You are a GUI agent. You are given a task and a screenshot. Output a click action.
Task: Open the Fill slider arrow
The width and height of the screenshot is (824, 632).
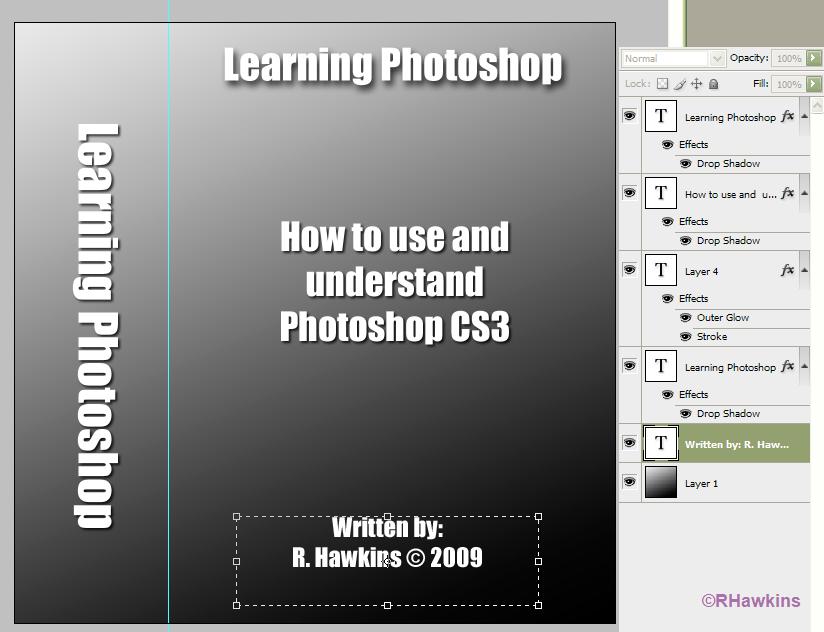point(814,85)
